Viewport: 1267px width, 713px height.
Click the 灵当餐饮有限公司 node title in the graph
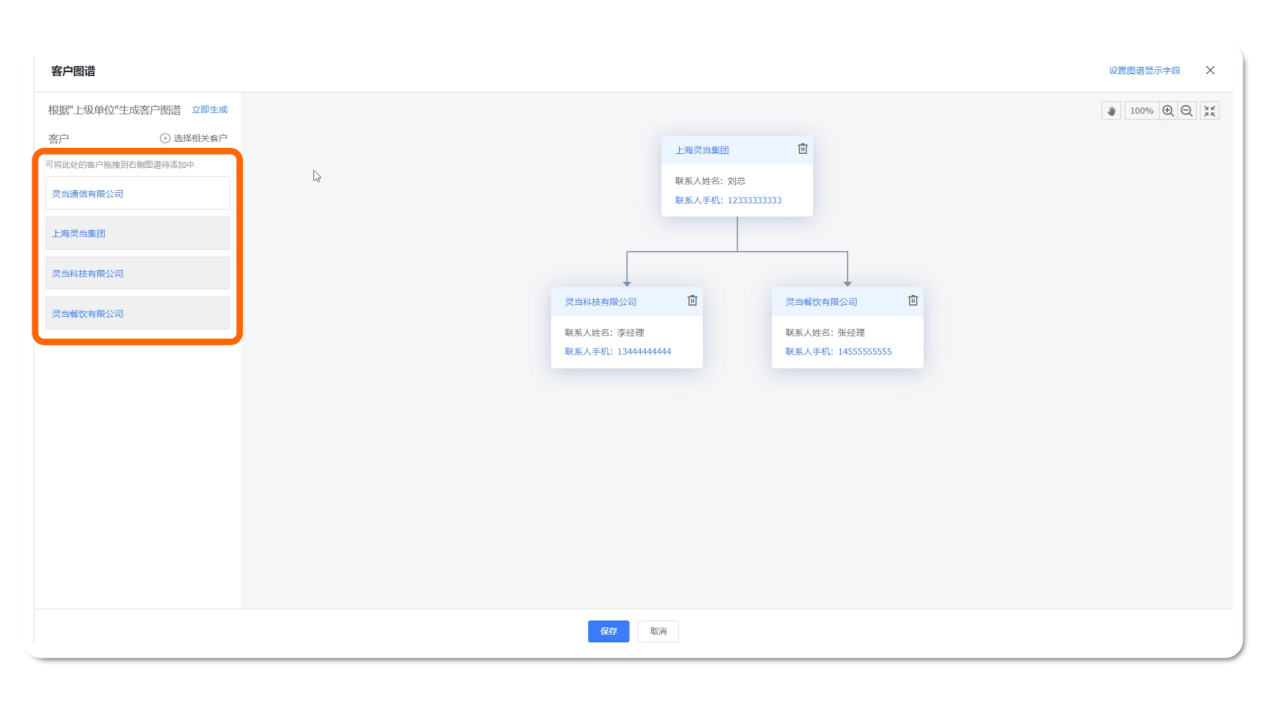click(821, 302)
